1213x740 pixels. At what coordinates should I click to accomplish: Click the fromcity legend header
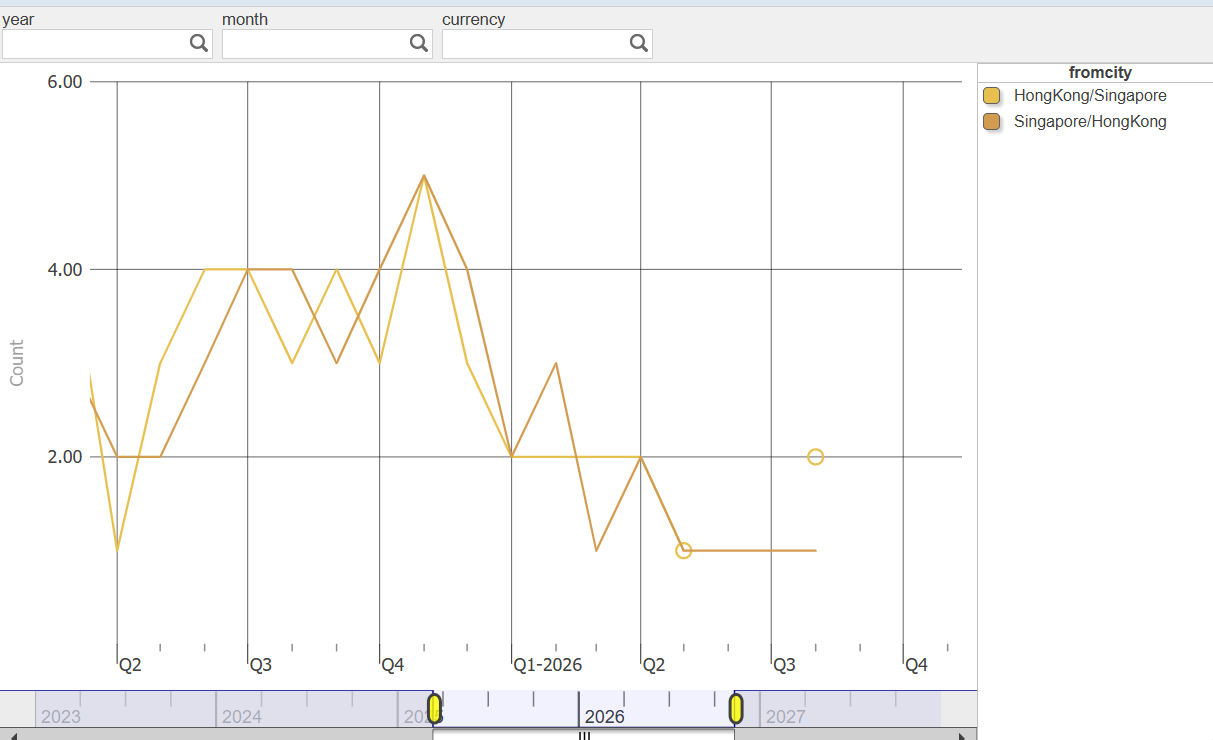pos(1099,72)
